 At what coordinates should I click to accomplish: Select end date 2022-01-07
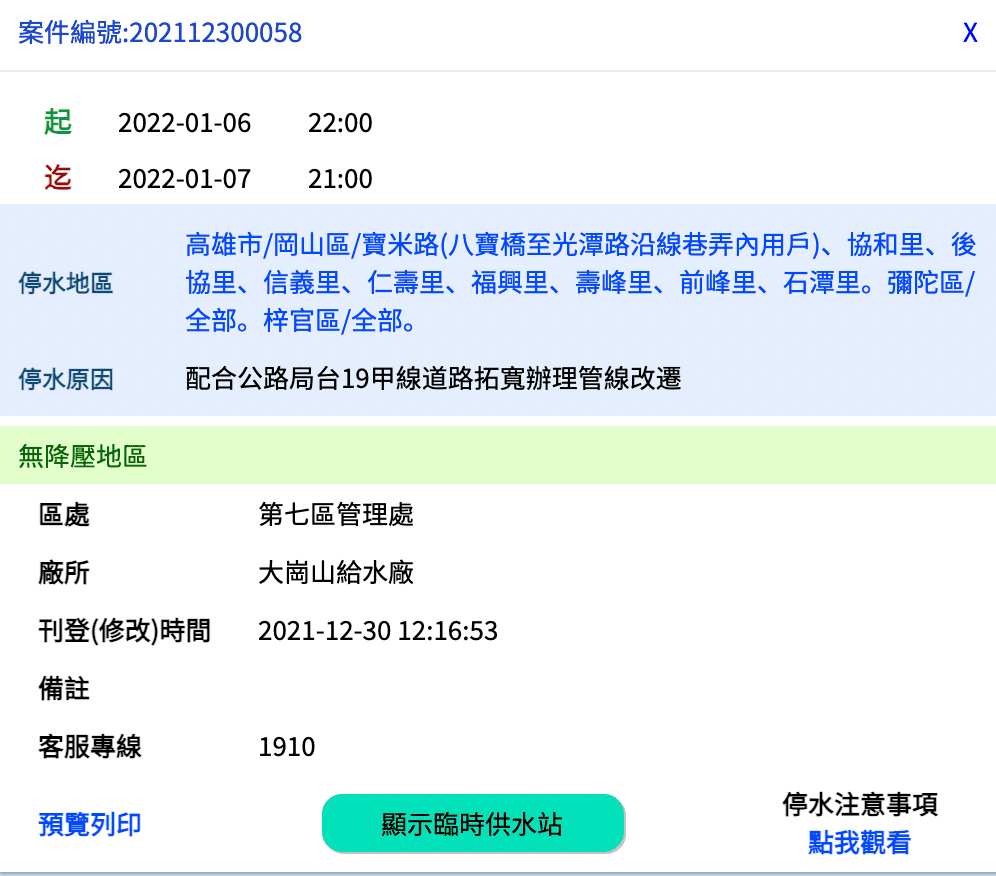pos(184,179)
